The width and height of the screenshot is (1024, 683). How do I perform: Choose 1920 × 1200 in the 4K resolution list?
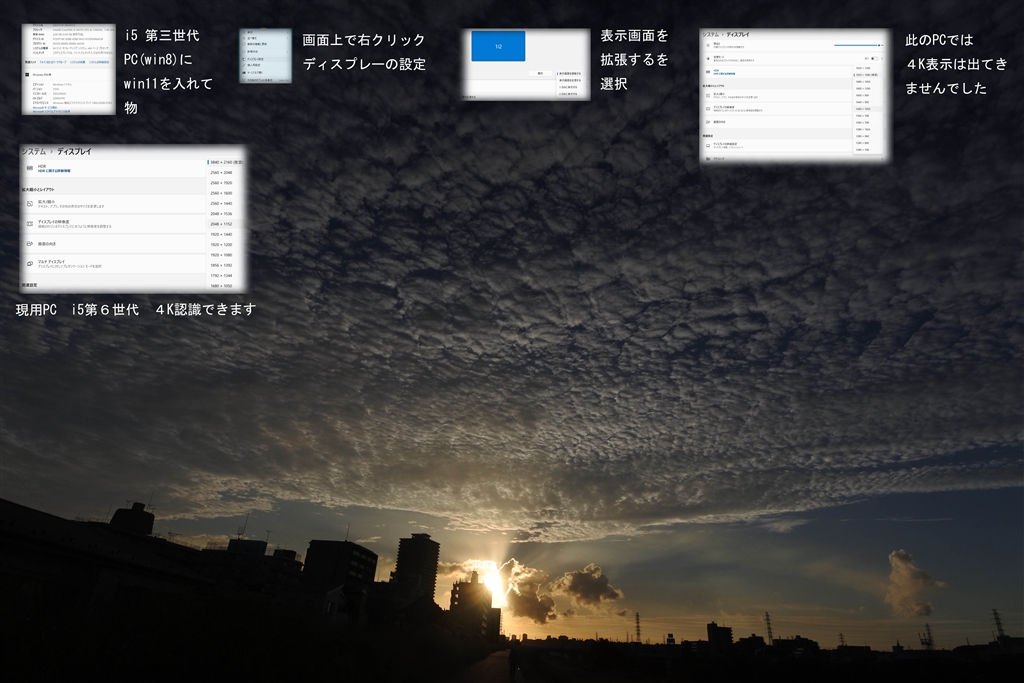tap(221, 245)
